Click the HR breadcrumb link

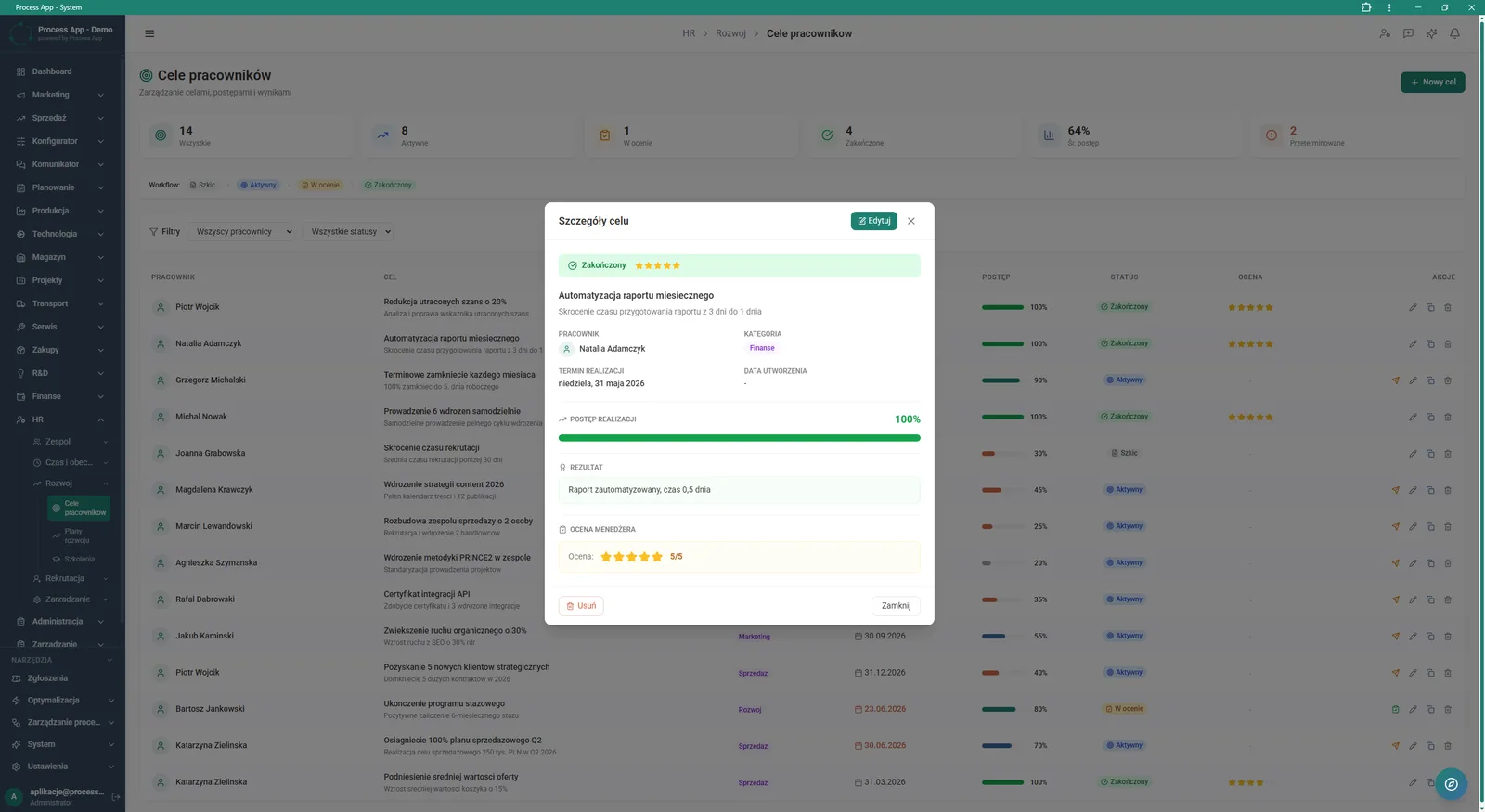pos(689,33)
